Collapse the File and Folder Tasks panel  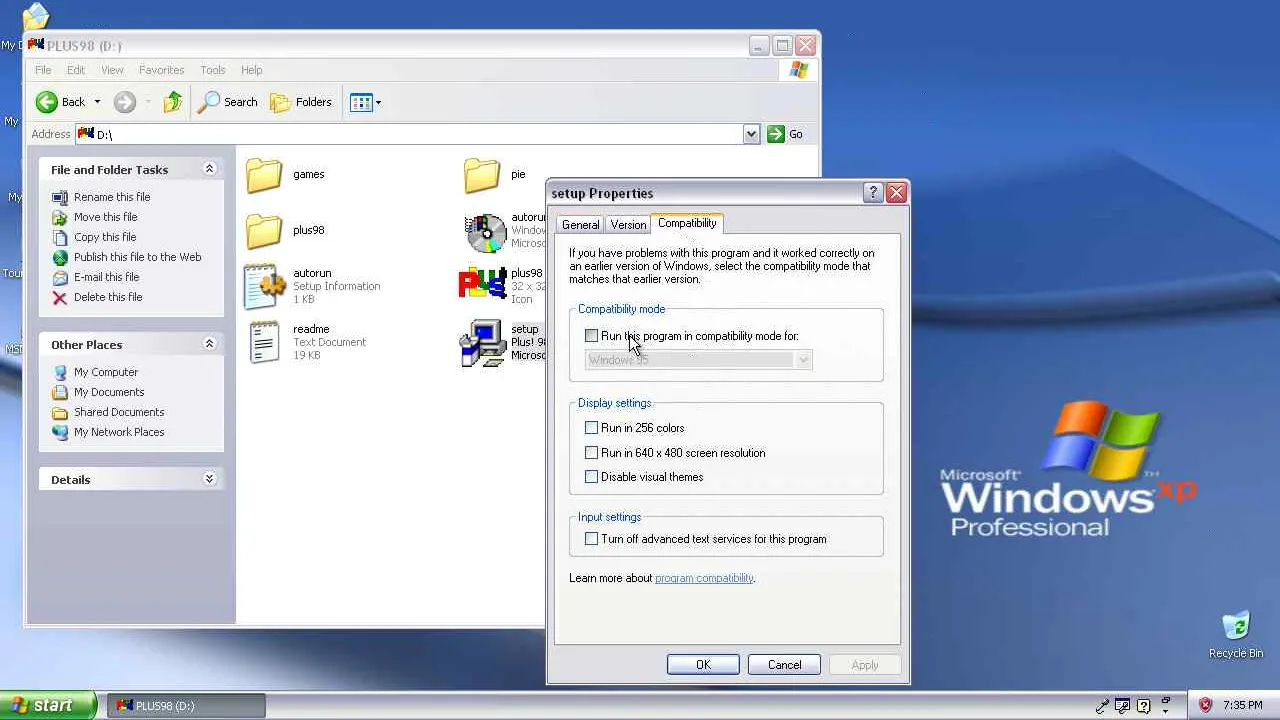point(209,169)
